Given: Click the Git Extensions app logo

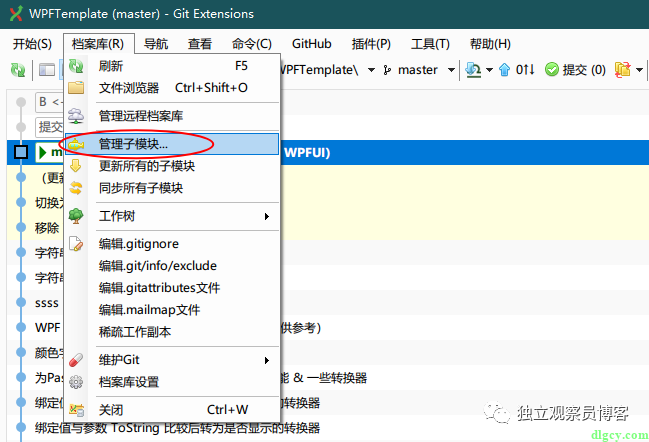Looking at the screenshot, I should tap(16, 14).
